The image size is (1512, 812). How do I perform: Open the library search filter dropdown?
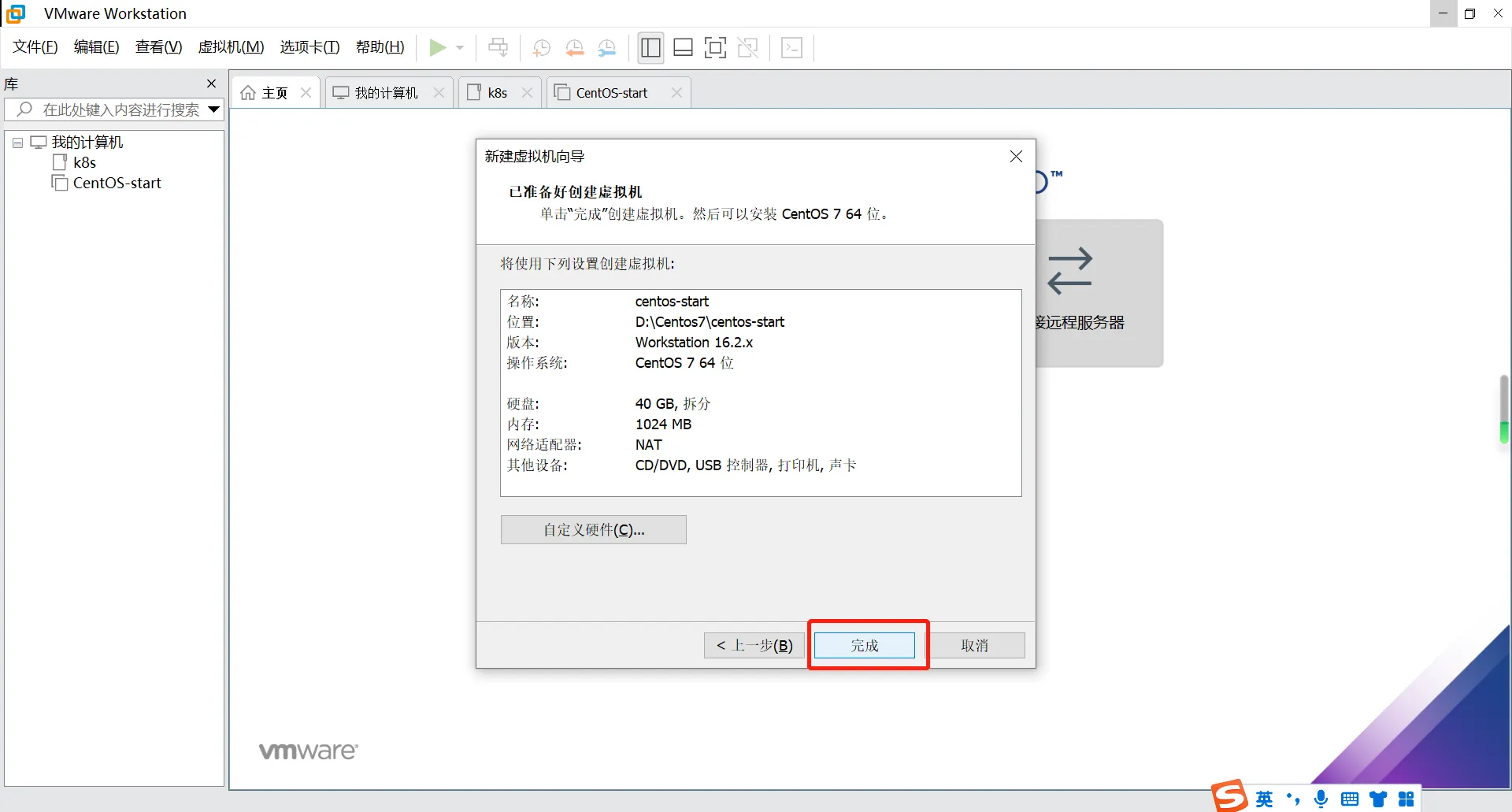(x=214, y=109)
